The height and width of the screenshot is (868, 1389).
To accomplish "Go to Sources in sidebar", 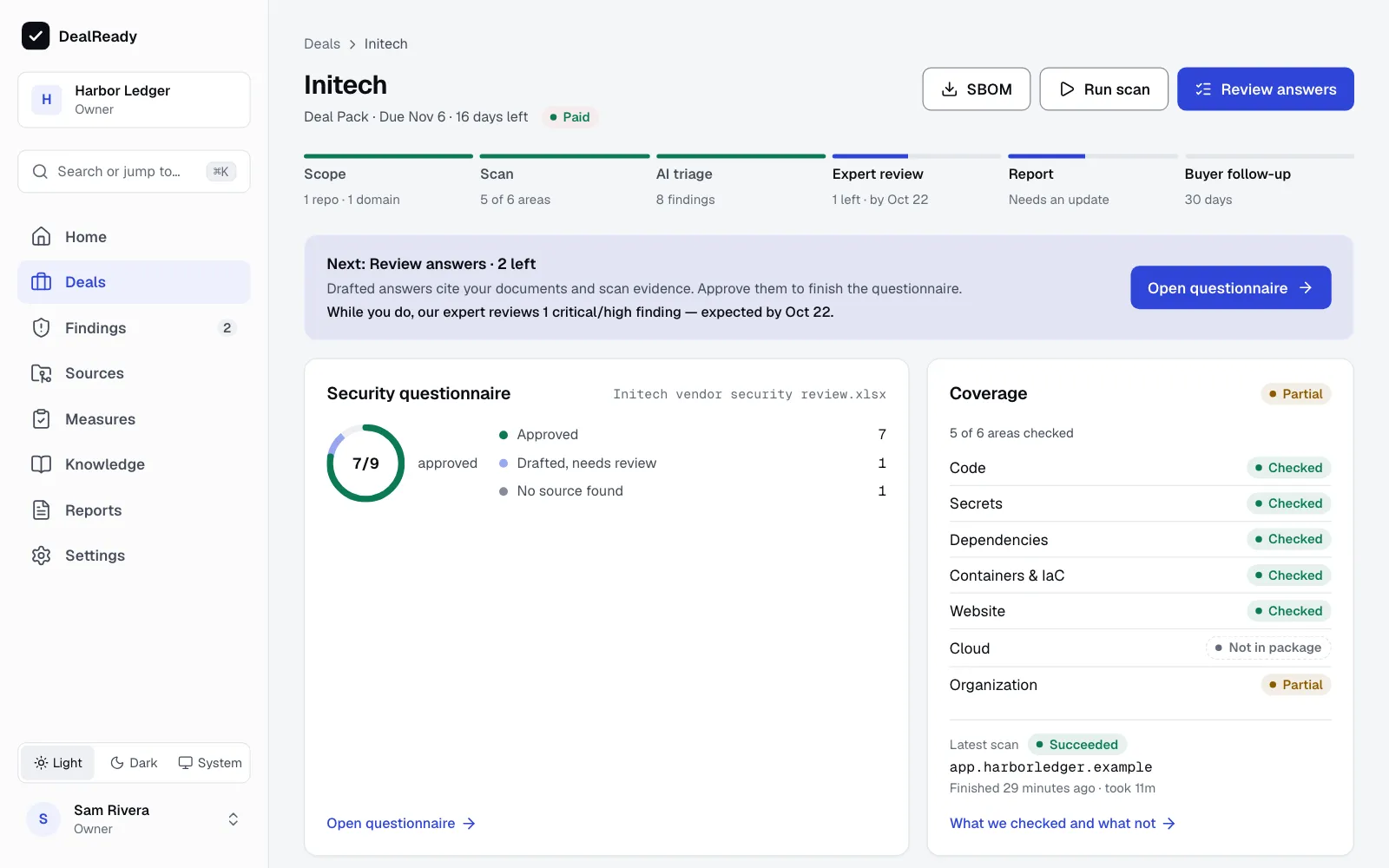I will 134,373.
